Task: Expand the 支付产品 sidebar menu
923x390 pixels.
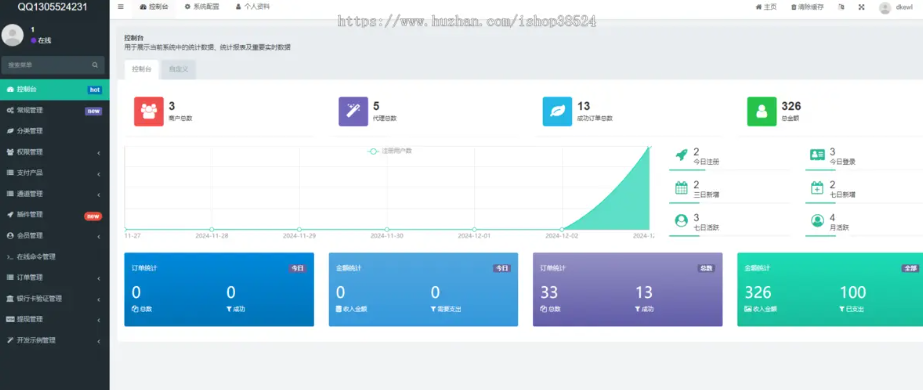Action: pyautogui.click(x=55, y=173)
